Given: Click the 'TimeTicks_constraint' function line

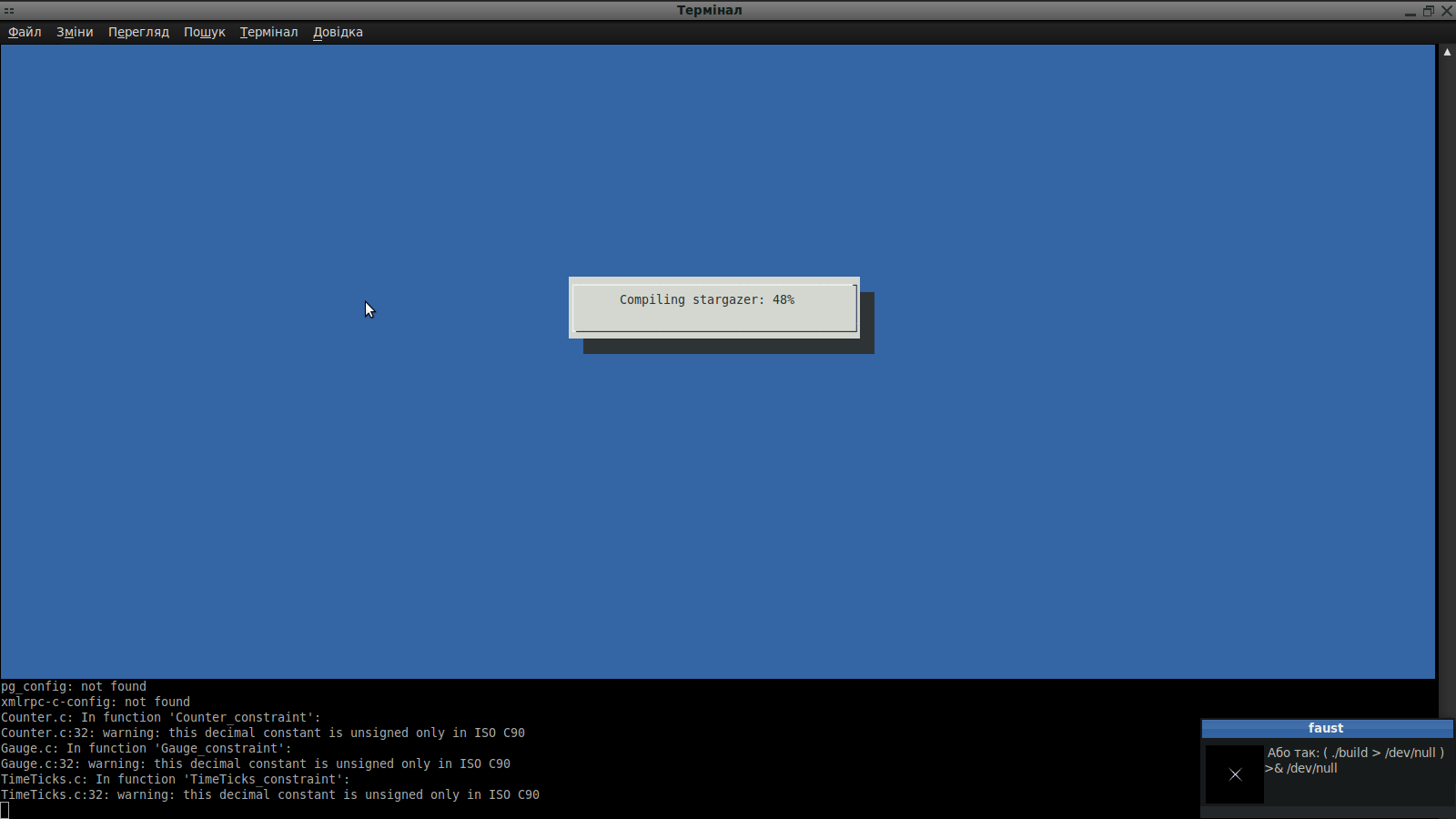Looking at the screenshot, I should [x=176, y=779].
